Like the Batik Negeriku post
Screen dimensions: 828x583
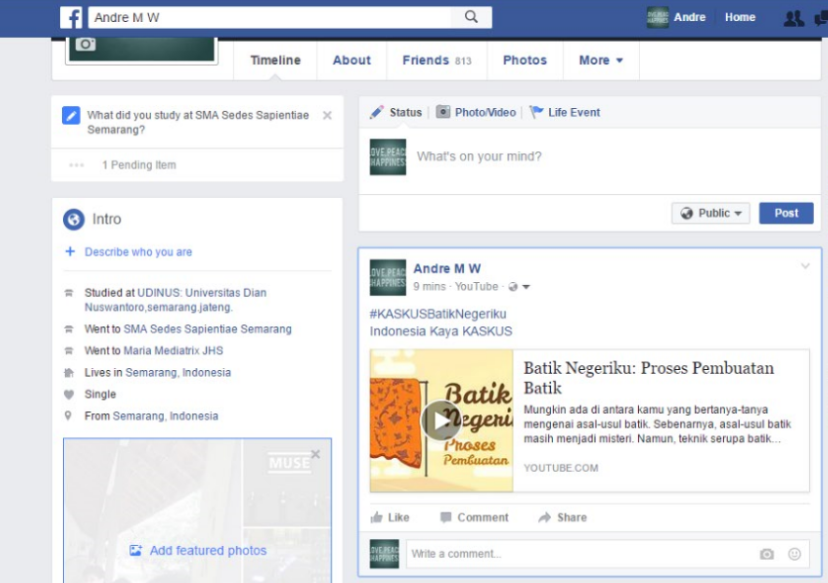[x=390, y=517]
